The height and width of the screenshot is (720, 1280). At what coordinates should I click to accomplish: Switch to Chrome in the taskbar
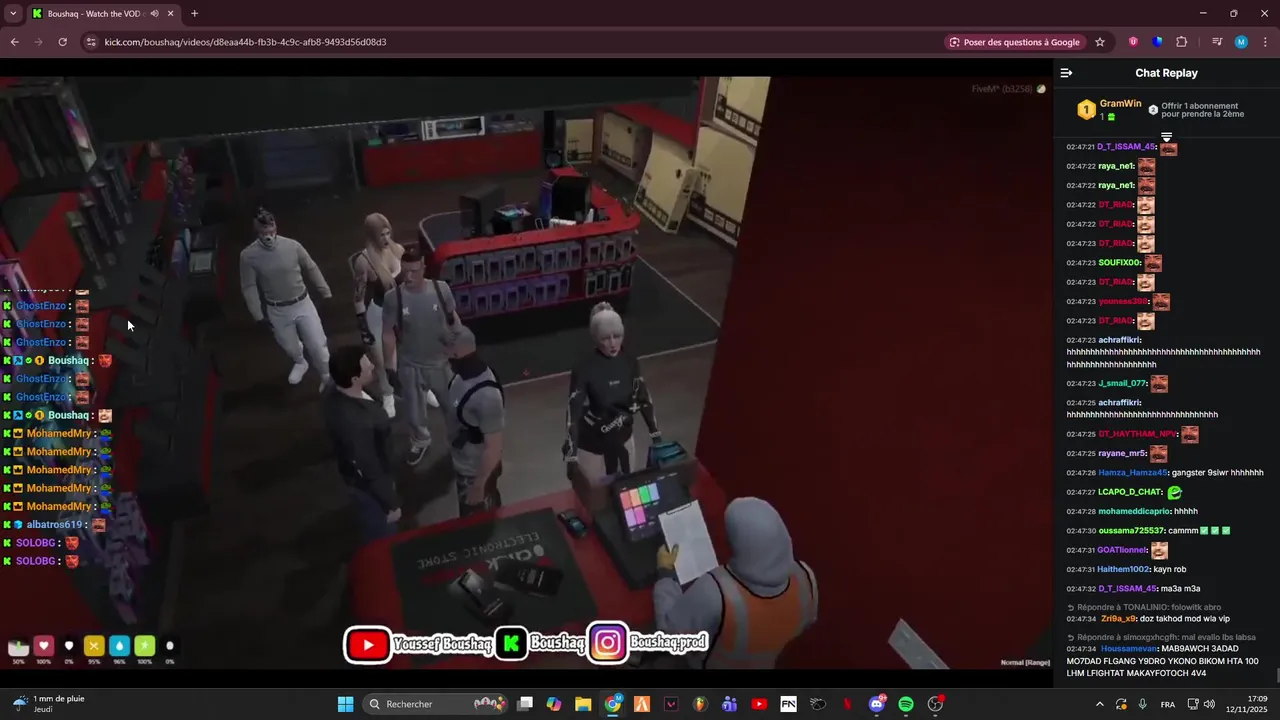613,704
